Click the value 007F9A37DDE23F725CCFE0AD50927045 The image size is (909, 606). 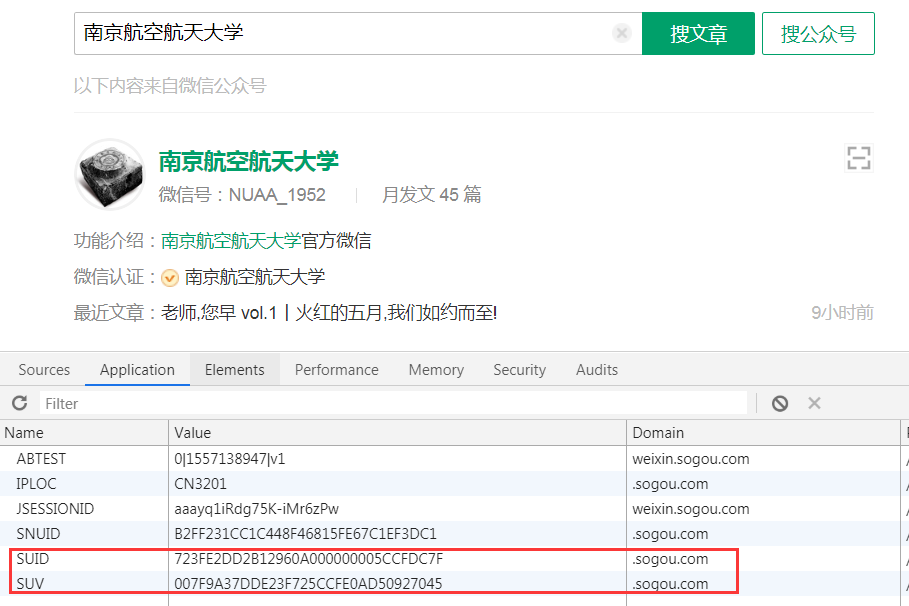tap(308, 583)
